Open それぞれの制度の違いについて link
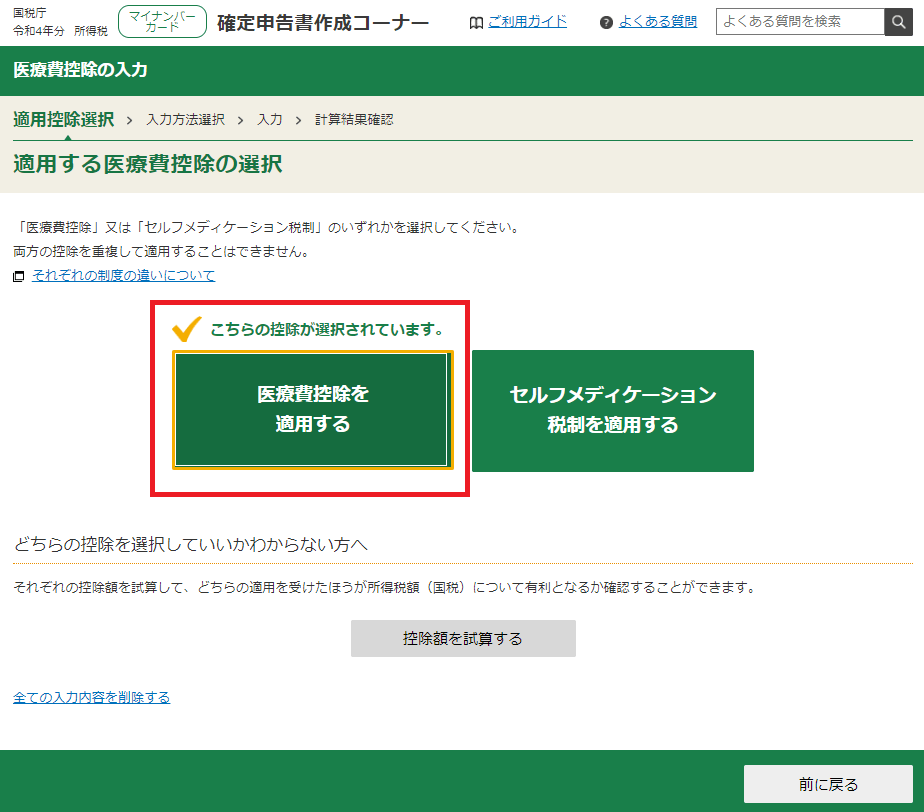 coord(123,275)
